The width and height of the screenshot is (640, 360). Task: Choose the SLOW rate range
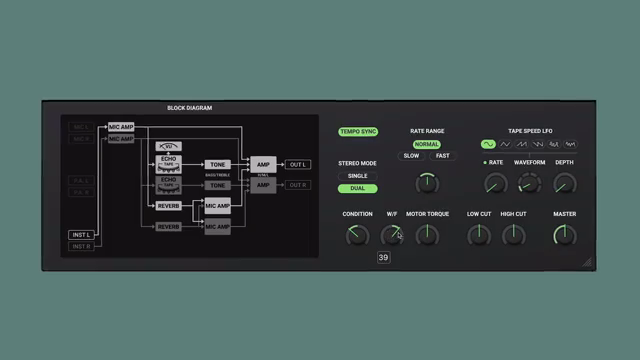[x=411, y=156]
